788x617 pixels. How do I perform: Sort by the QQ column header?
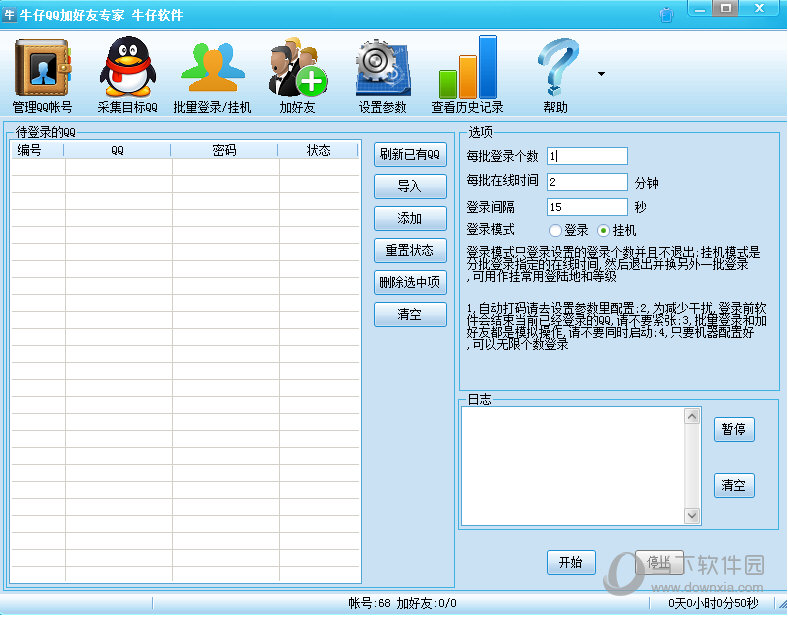pyautogui.click(x=118, y=150)
